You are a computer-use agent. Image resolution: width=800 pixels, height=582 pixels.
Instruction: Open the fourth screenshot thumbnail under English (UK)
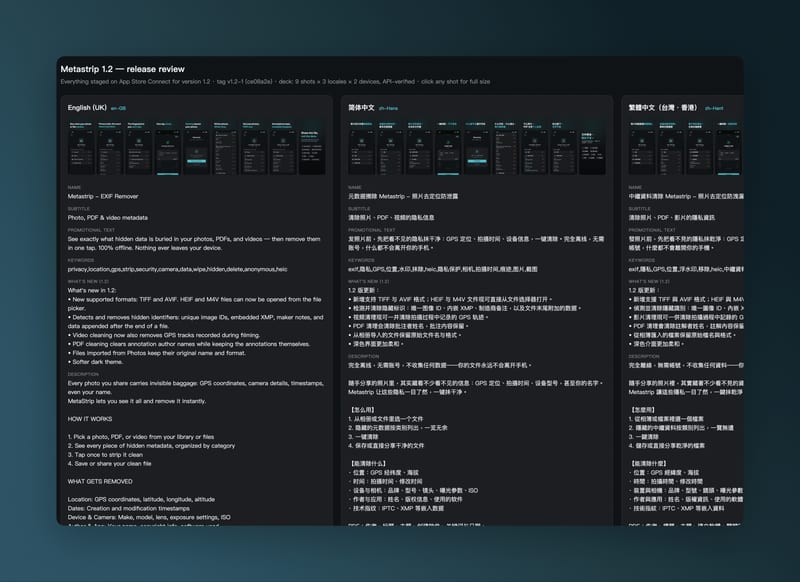click(168, 148)
